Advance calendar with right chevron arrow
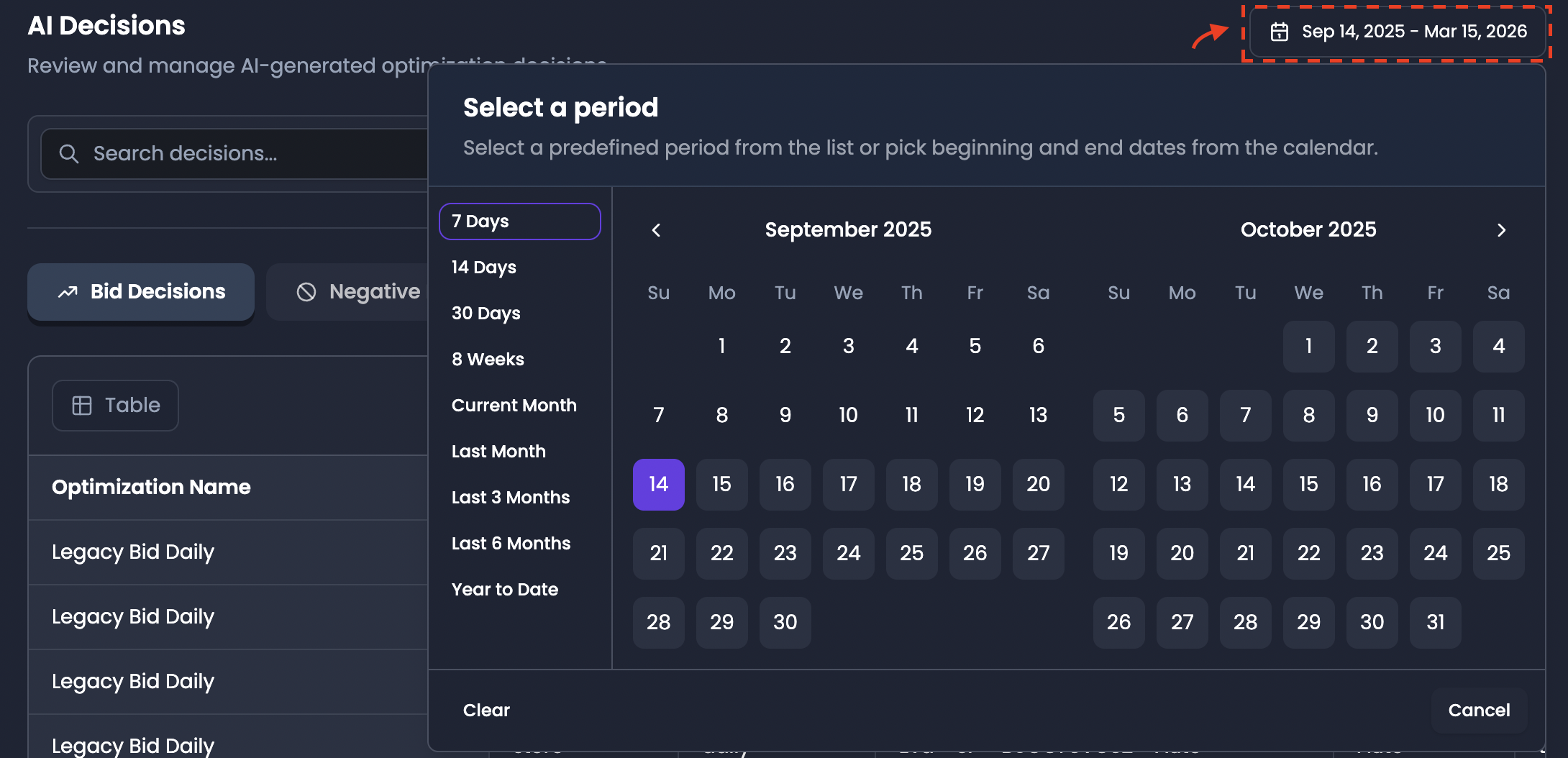The width and height of the screenshot is (1568, 758). point(1501,230)
